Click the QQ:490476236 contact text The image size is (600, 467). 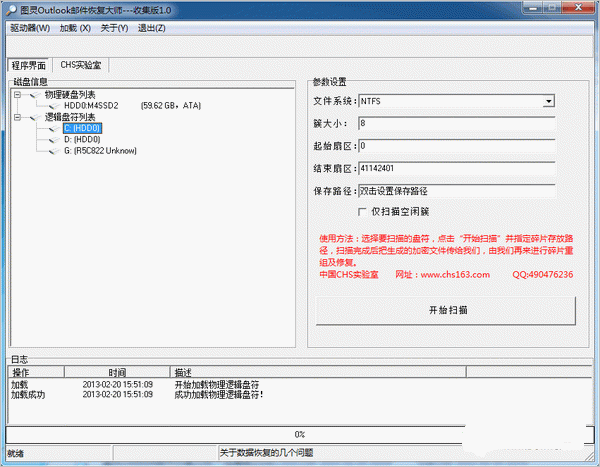[543, 274]
